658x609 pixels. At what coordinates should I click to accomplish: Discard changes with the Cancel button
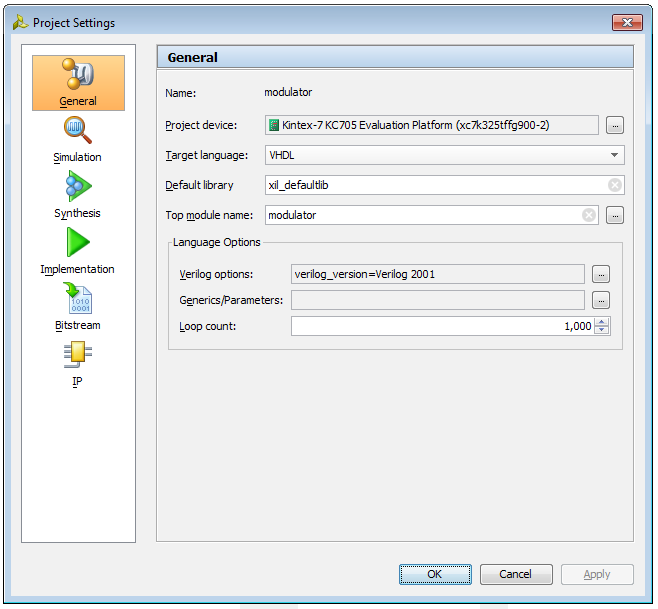(516, 574)
